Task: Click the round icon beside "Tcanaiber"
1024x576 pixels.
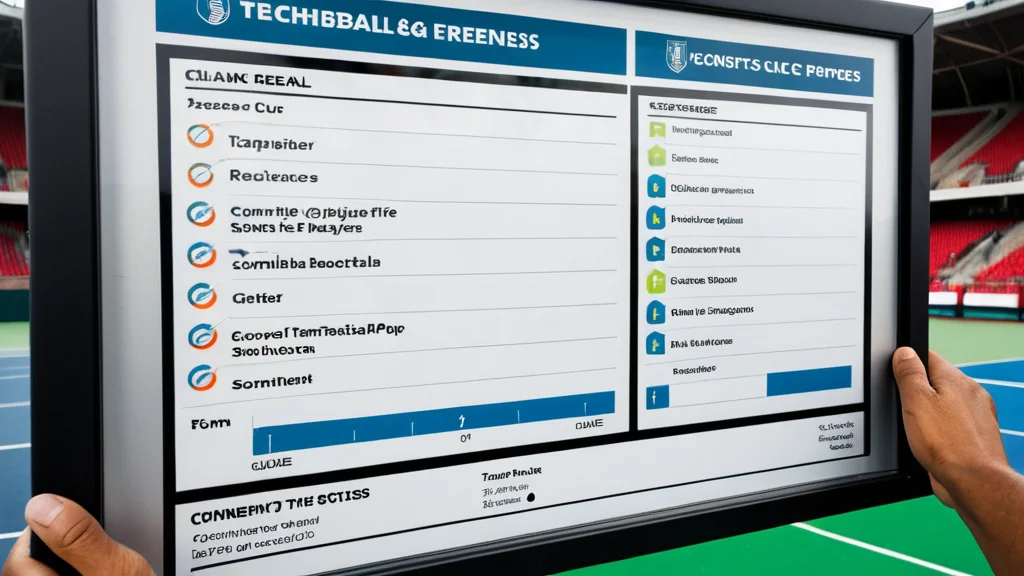Action: pos(200,136)
